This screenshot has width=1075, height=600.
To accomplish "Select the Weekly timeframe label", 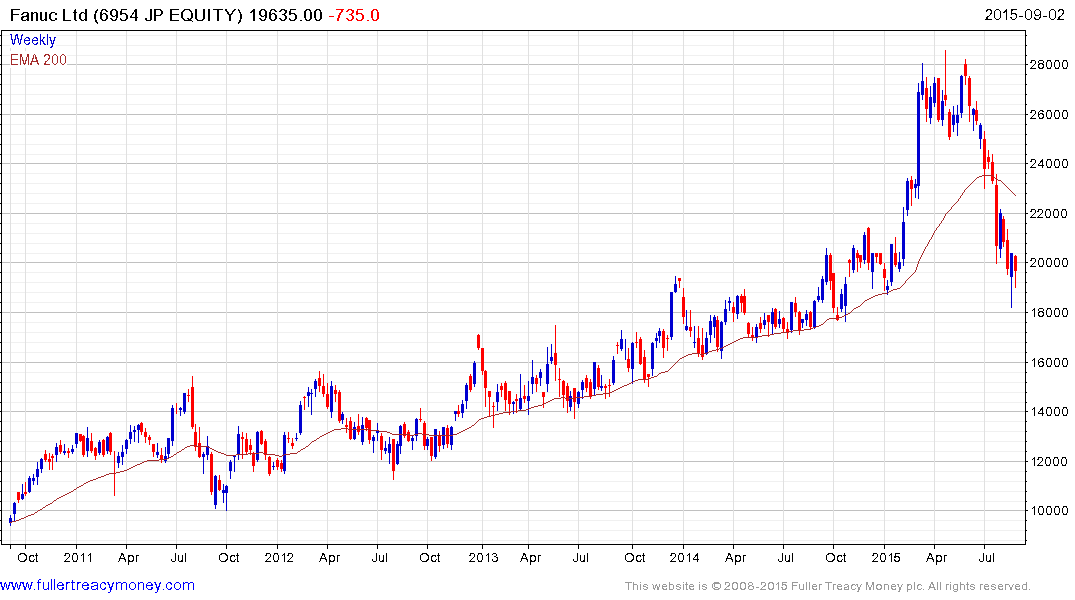I will [33, 41].
